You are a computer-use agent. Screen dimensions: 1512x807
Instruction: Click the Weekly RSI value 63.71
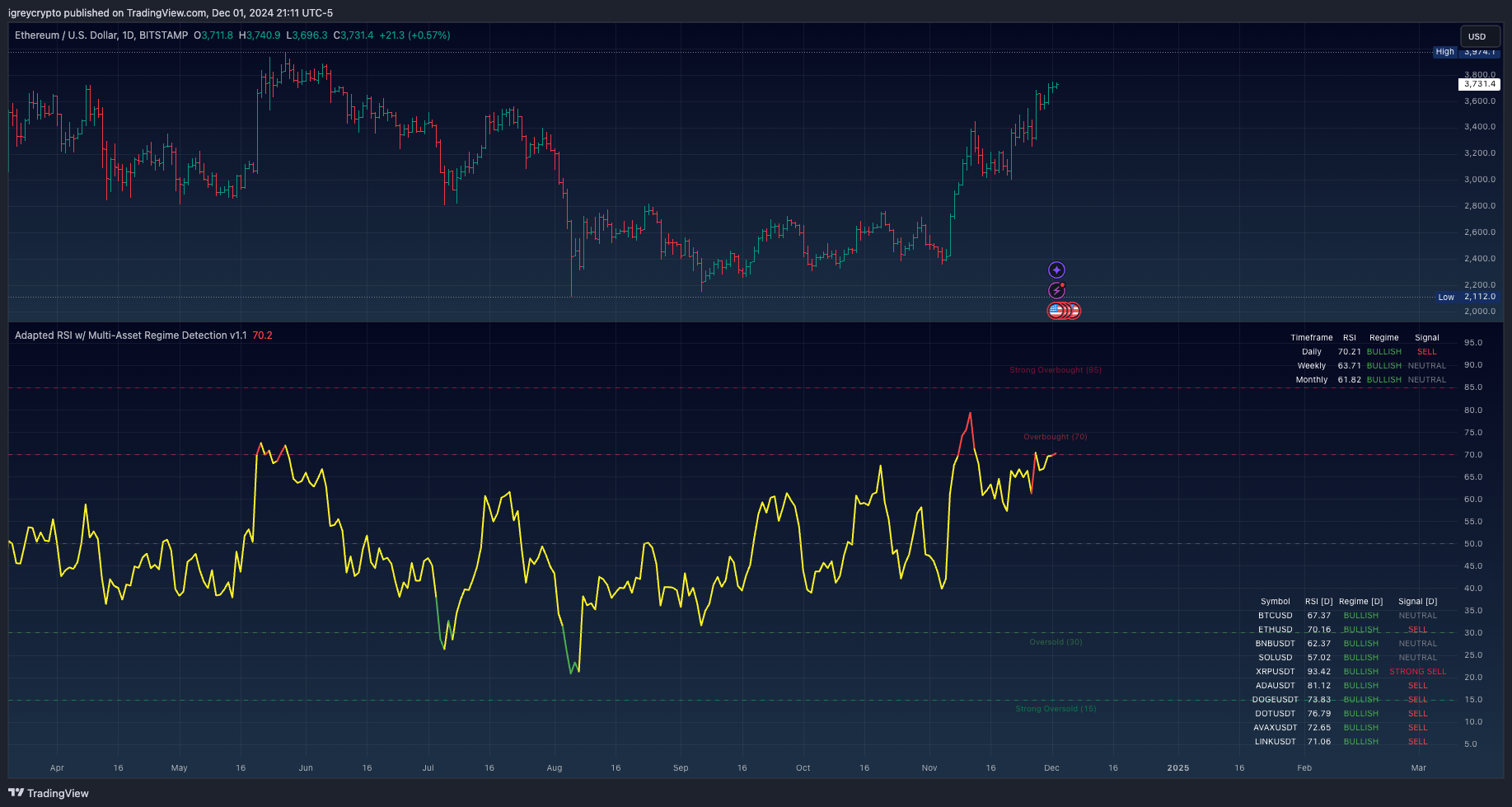point(1350,366)
